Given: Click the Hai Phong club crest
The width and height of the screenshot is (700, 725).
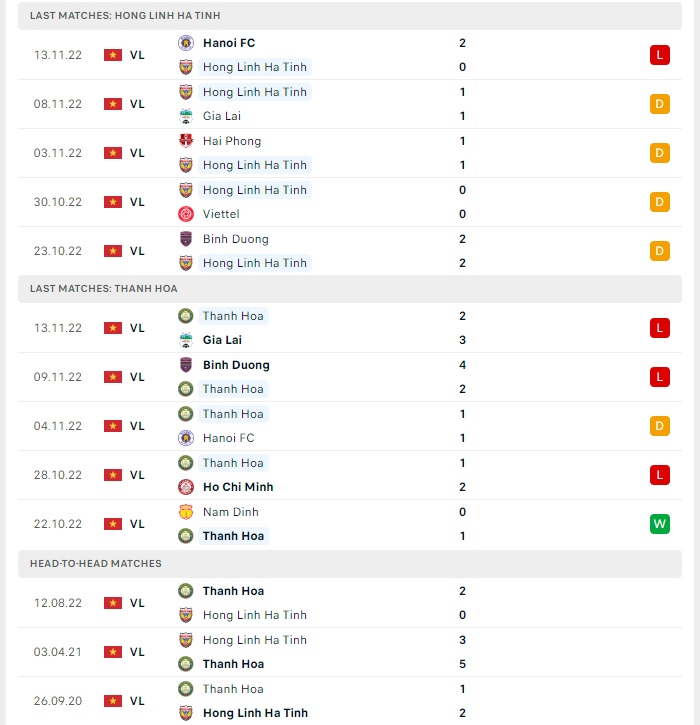Looking at the screenshot, I should click(x=186, y=141).
